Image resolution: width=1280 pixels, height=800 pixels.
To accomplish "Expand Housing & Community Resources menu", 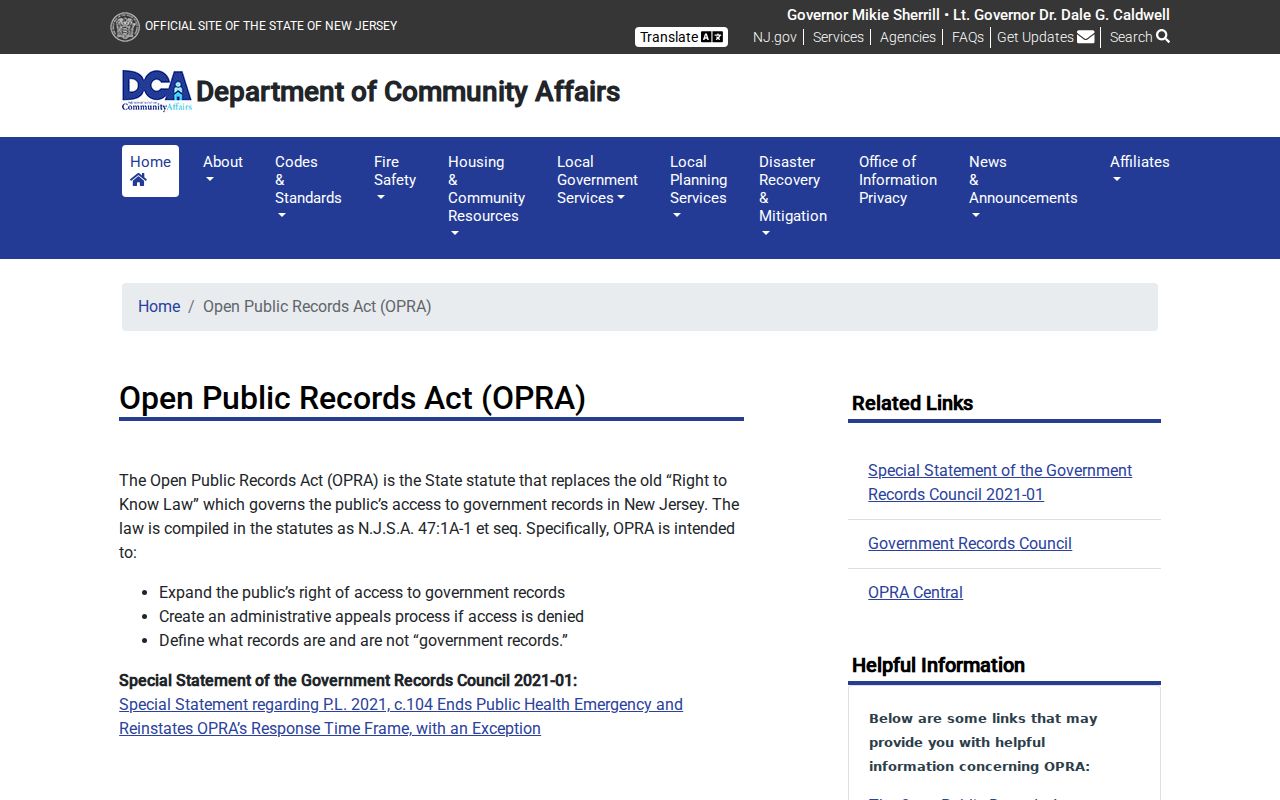I will [486, 197].
